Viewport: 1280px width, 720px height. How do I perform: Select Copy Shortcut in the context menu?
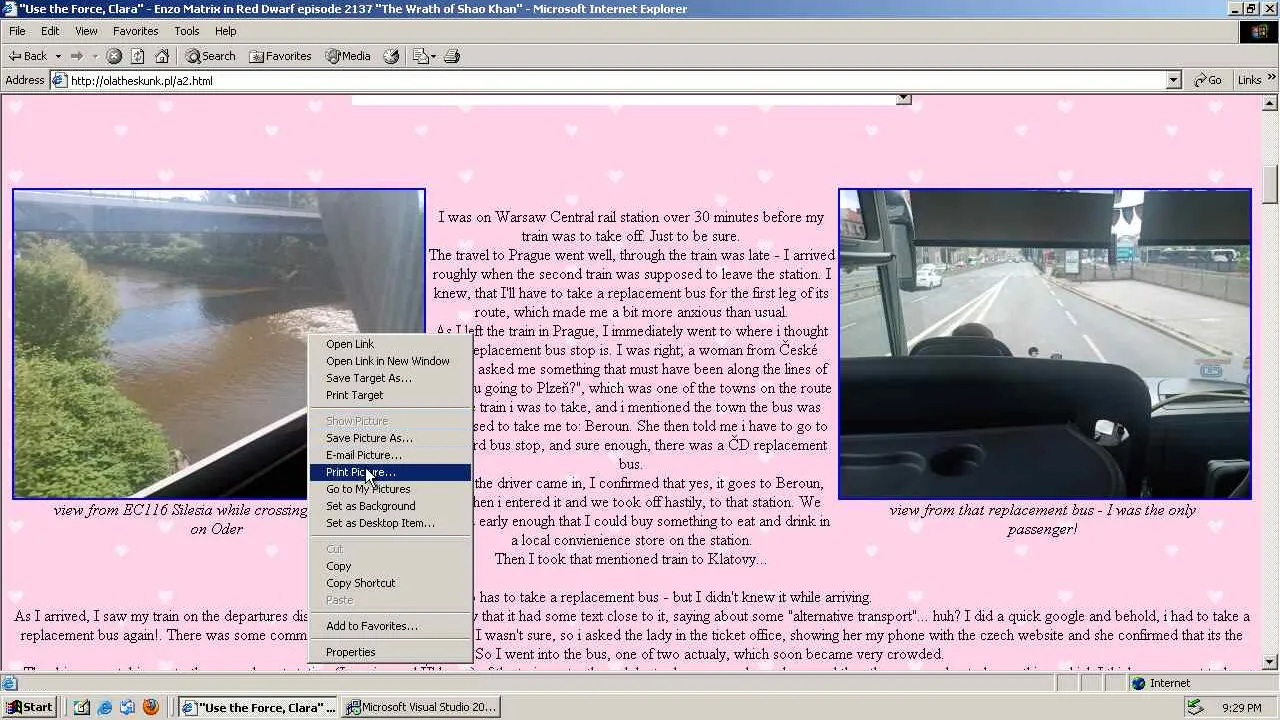390,583
